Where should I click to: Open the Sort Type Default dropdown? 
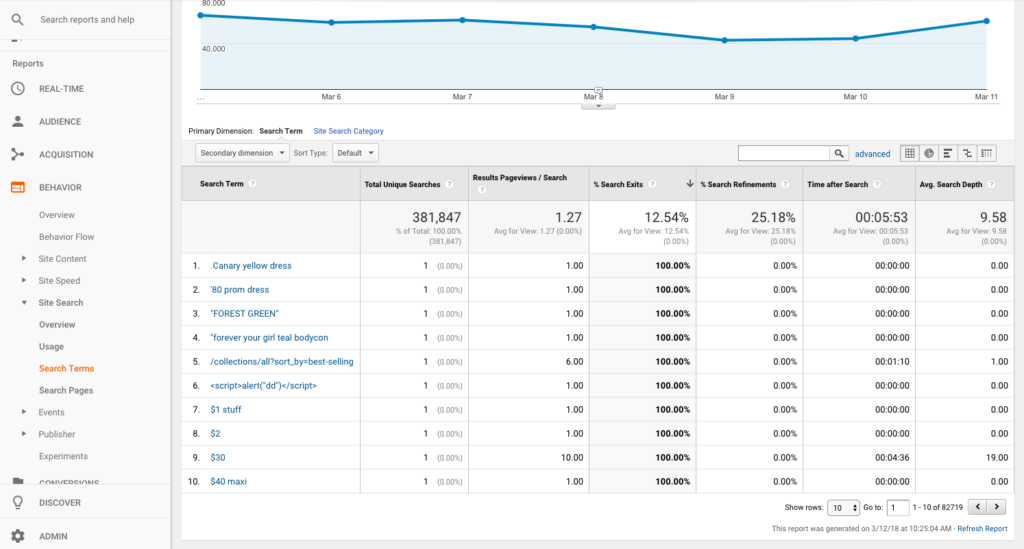[x=355, y=153]
